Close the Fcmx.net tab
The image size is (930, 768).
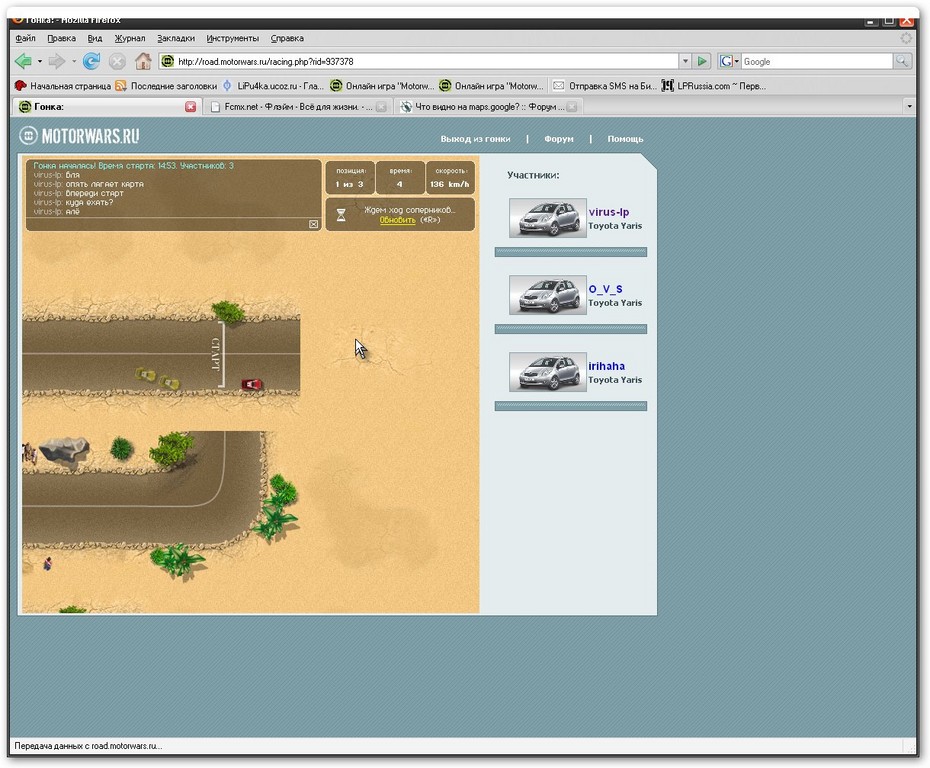381,107
